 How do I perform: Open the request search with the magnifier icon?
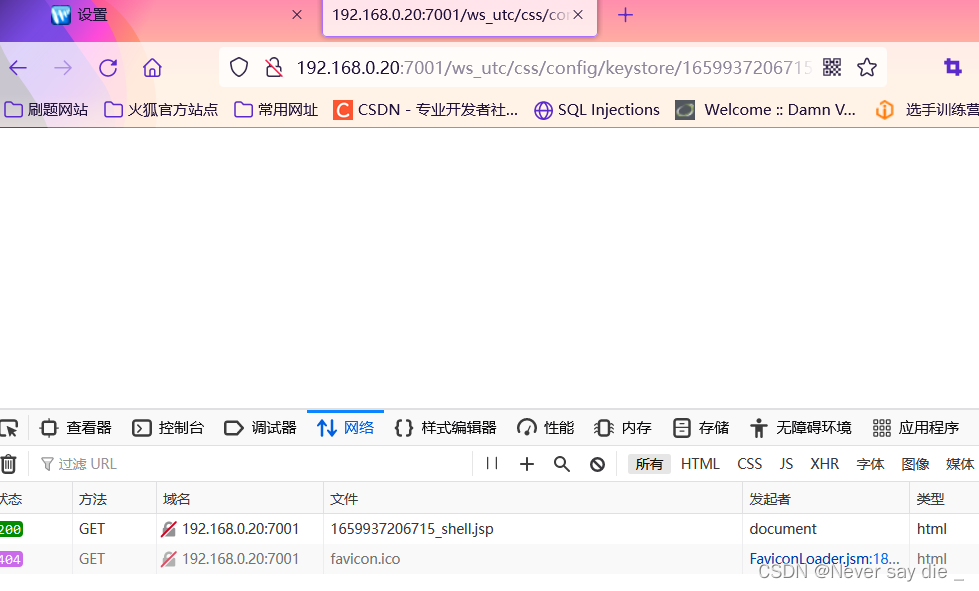pyautogui.click(x=561, y=463)
